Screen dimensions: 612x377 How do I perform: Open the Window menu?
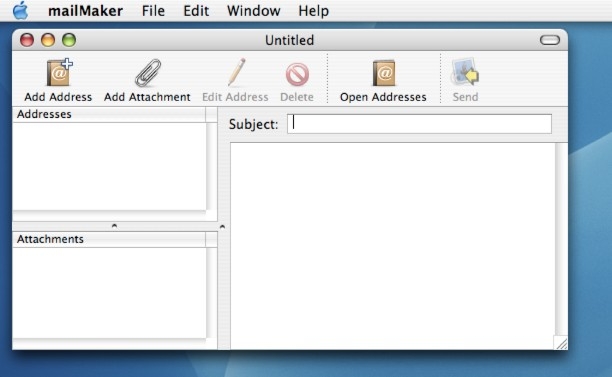(x=254, y=11)
